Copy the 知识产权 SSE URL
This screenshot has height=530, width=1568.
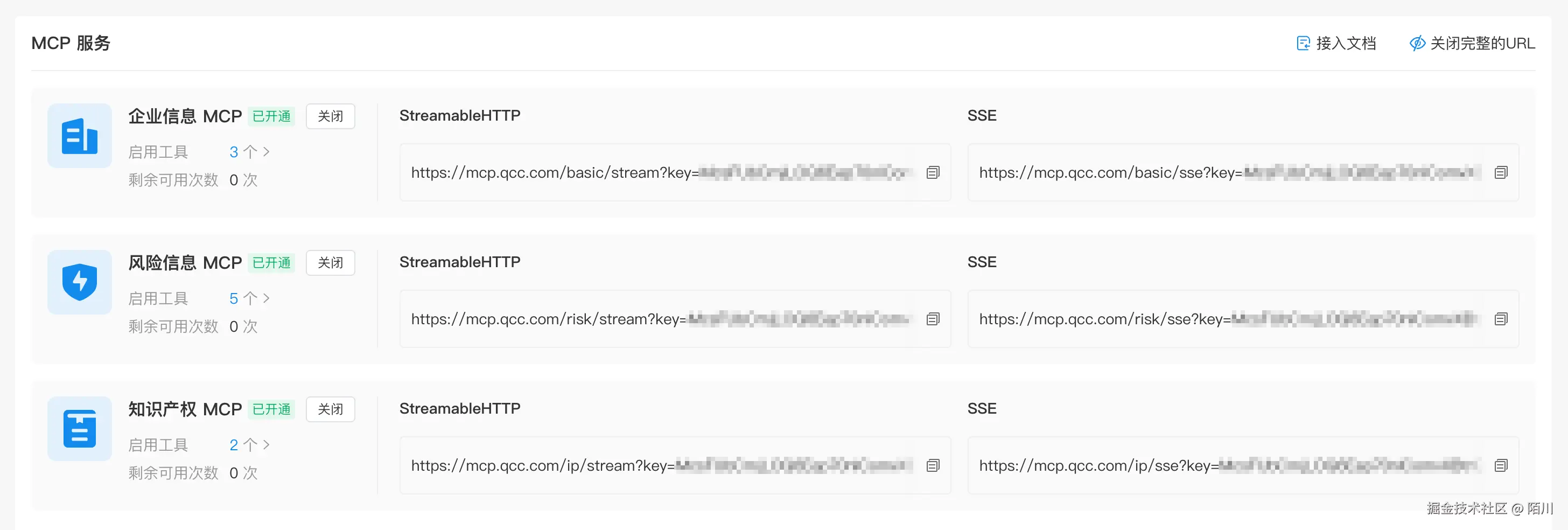pyautogui.click(x=1501, y=466)
